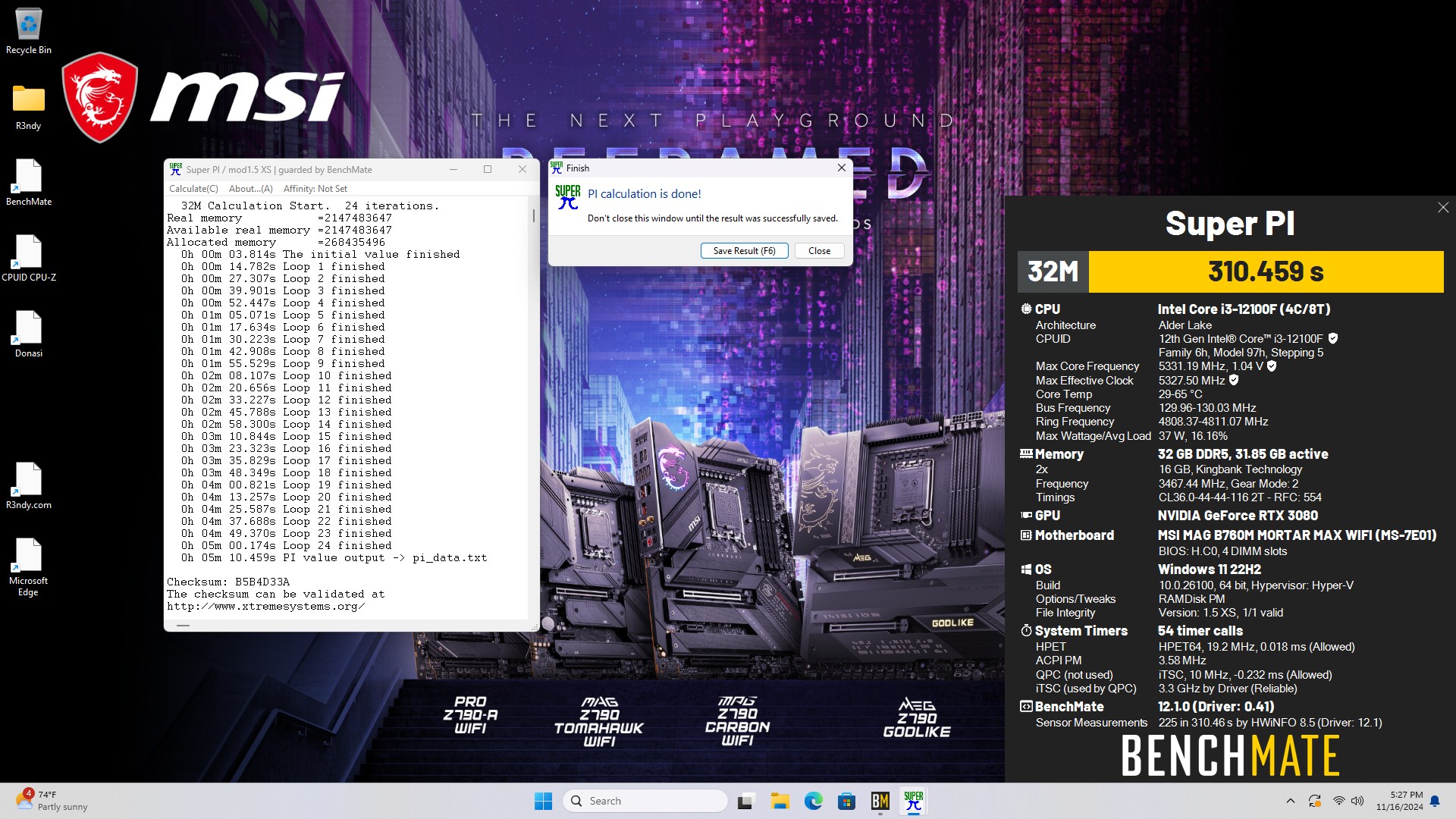Open notifications bell in tray

1435,801
